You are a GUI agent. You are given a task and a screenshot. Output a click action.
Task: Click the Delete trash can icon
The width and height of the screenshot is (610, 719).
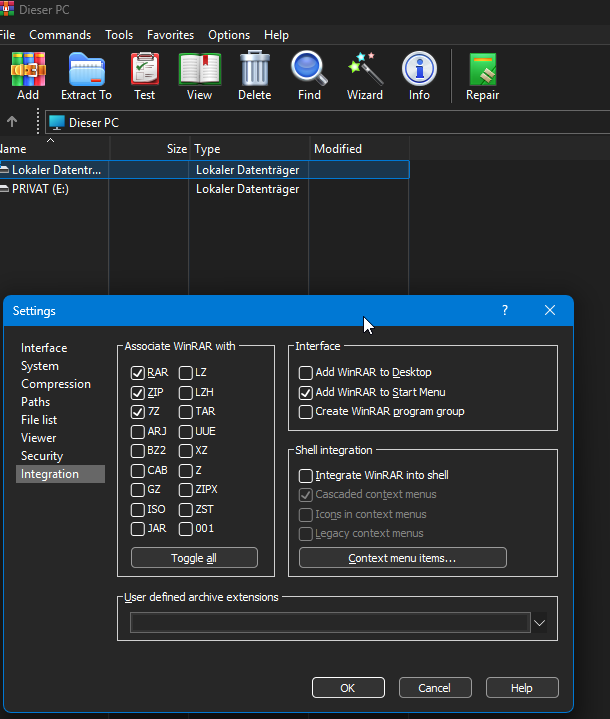[x=255, y=68]
